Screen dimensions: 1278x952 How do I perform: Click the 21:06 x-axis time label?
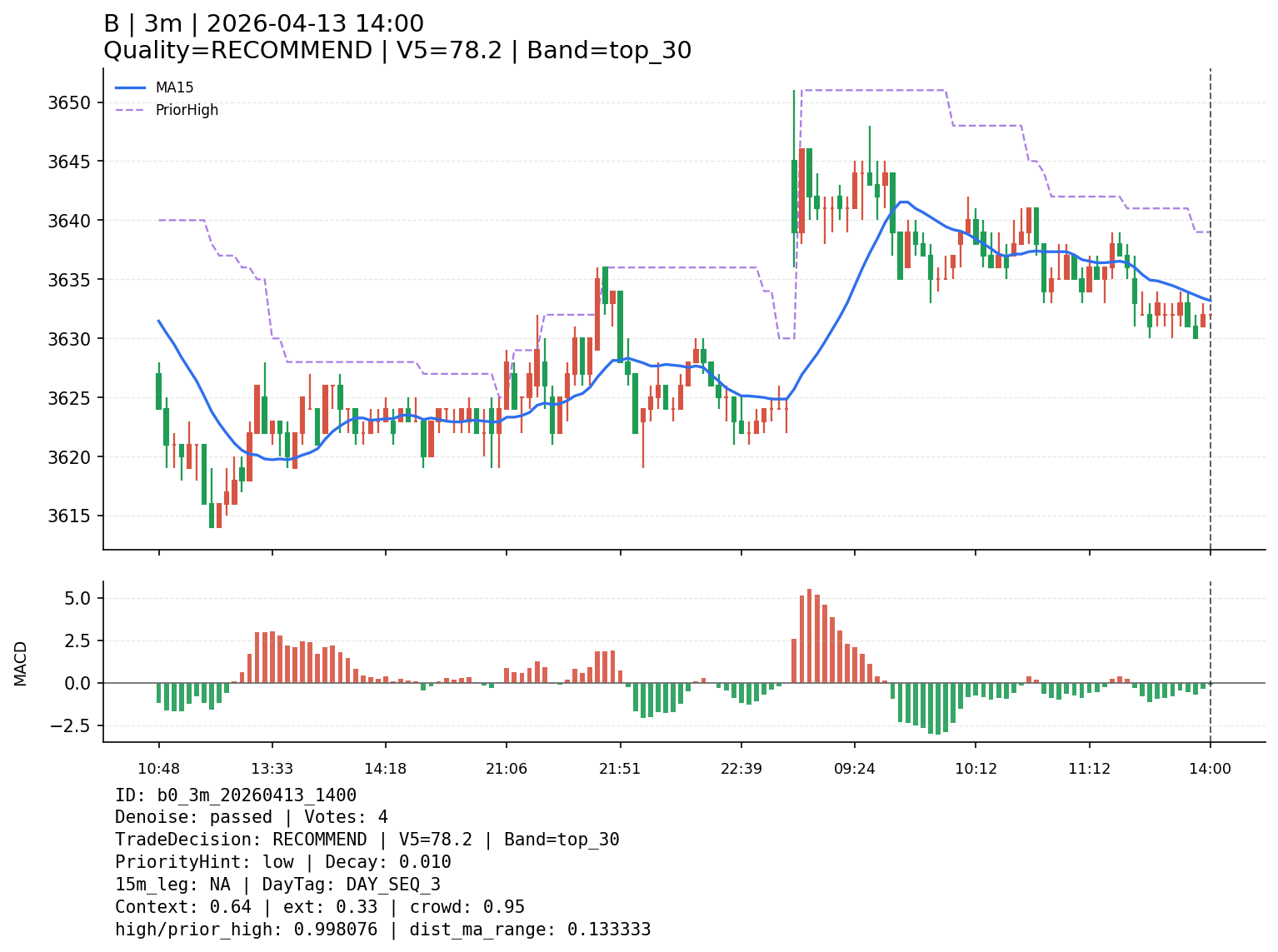pyautogui.click(x=507, y=769)
